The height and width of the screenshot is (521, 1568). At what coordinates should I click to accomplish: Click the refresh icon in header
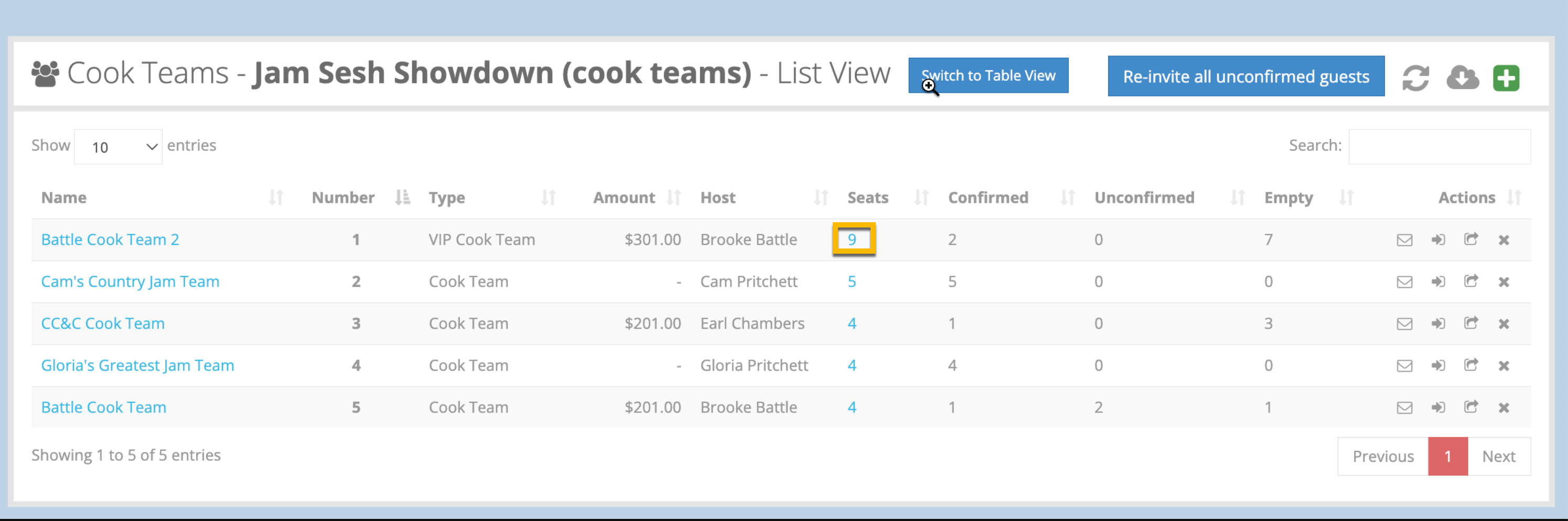[x=1415, y=78]
